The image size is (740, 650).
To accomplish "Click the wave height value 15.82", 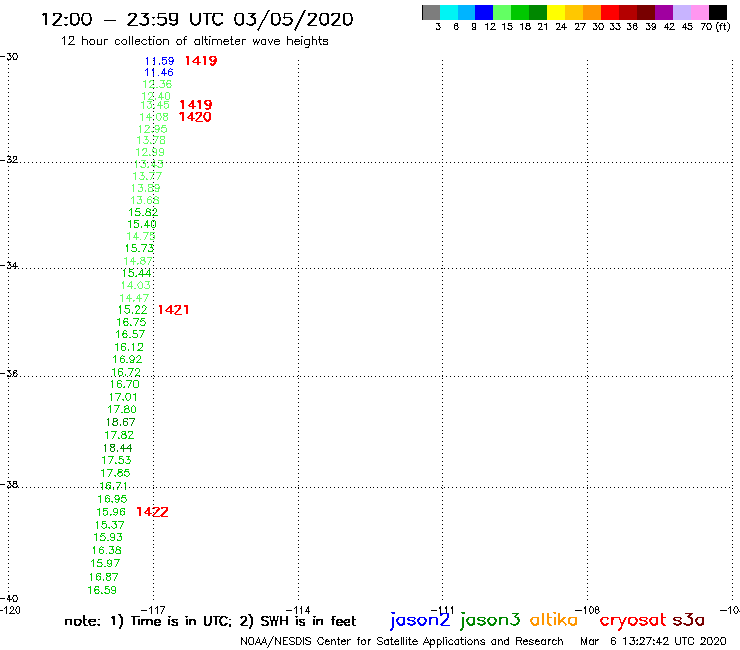I will tap(143, 212).
